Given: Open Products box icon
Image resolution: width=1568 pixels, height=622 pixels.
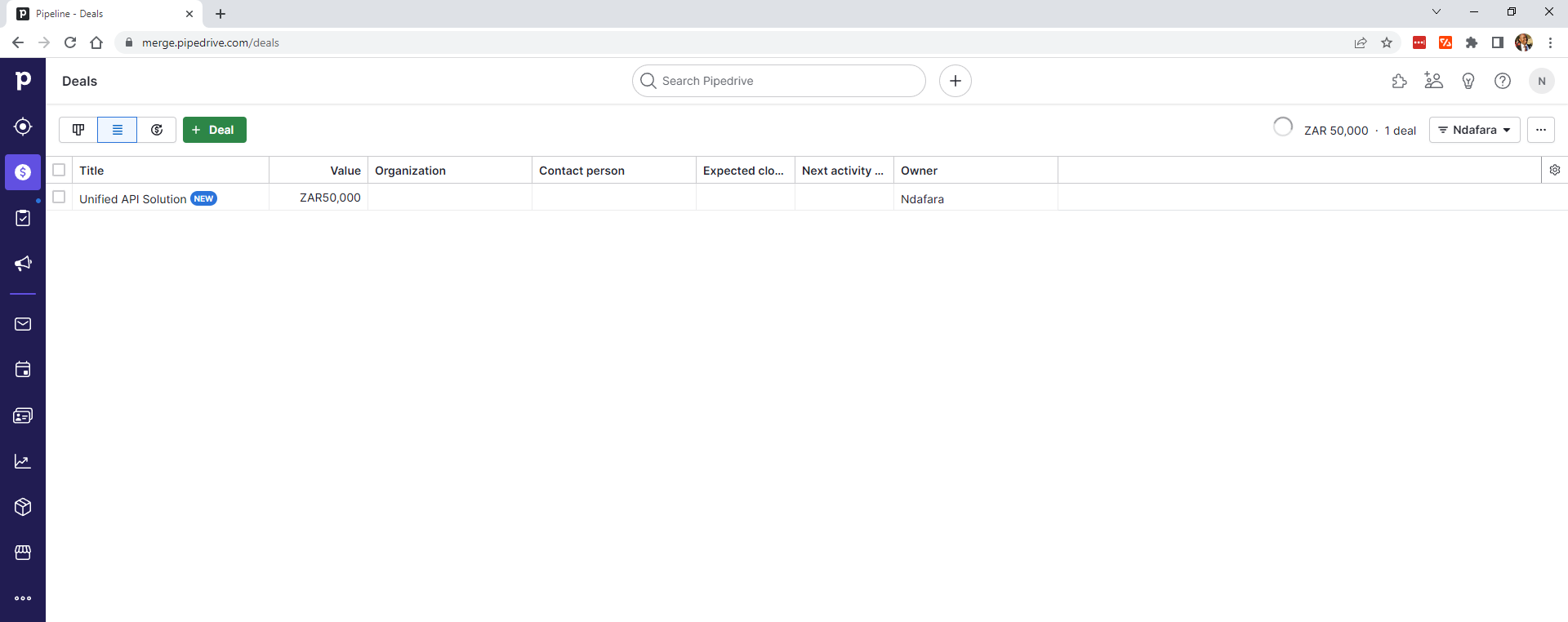Looking at the screenshot, I should (x=23, y=507).
